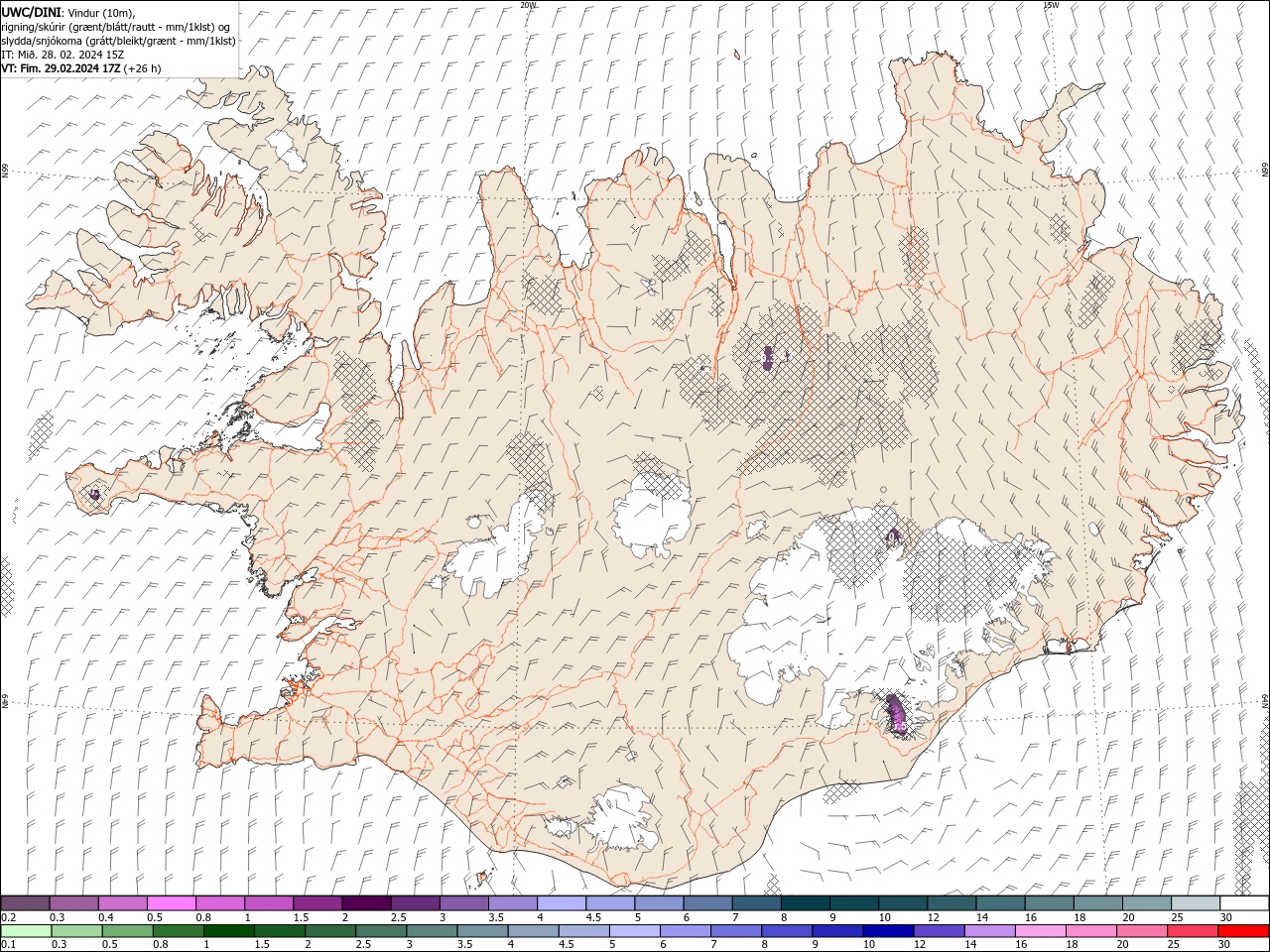
Task: Click the darkest teal swatch labeled 8 in upper scale
Action: pyautogui.click(x=806, y=903)
